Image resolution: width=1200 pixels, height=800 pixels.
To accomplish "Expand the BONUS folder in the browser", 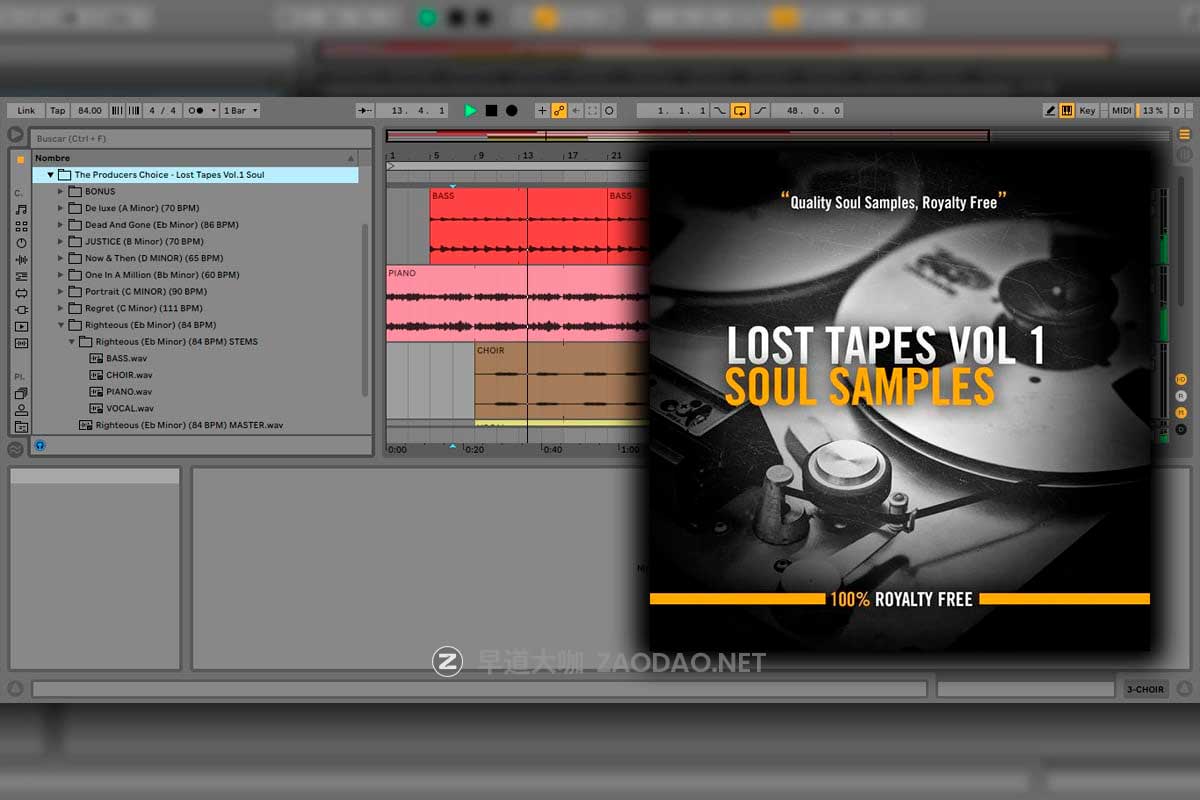I will pos(60,191).
